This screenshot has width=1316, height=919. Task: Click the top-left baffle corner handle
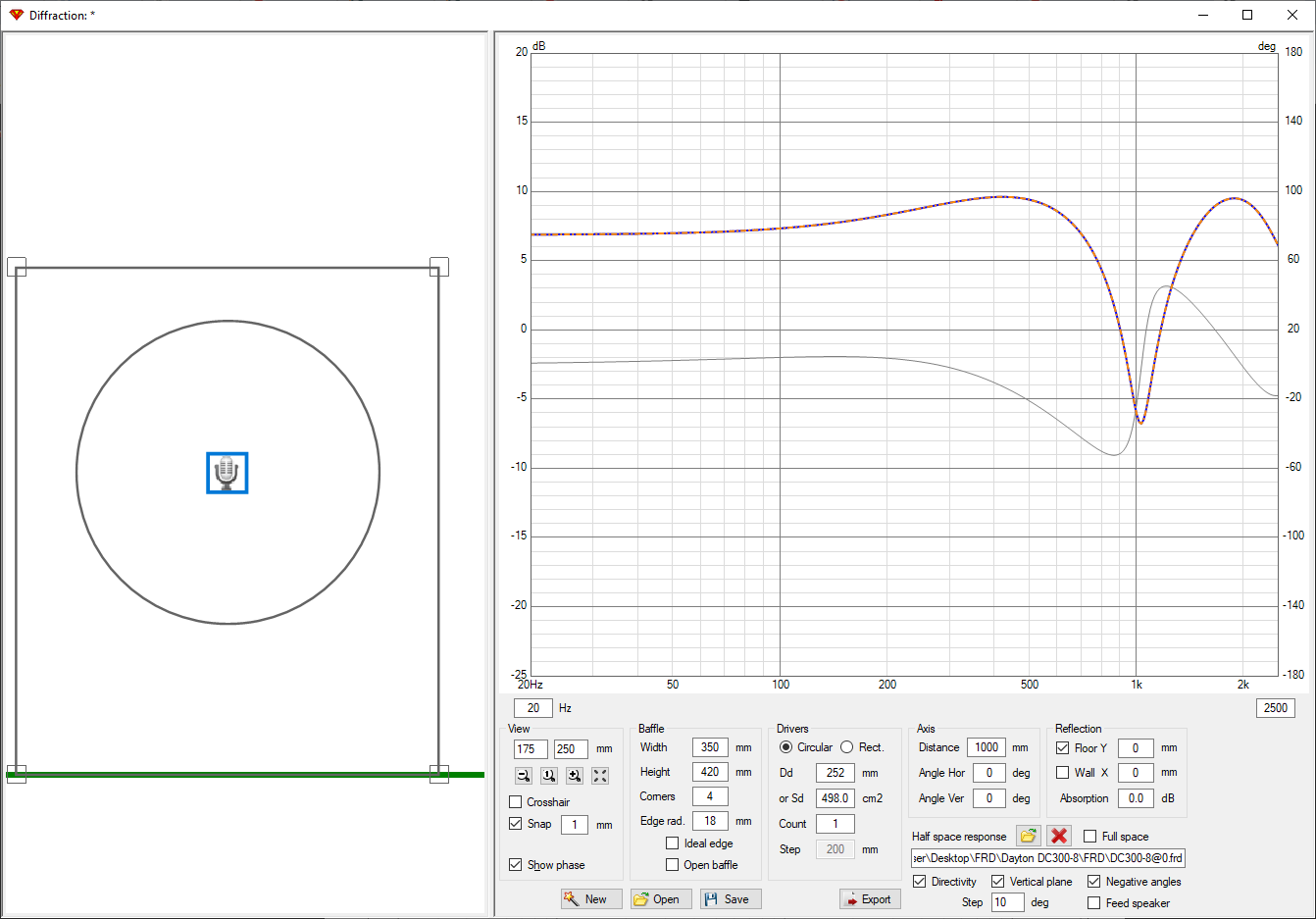coord(17,267)
